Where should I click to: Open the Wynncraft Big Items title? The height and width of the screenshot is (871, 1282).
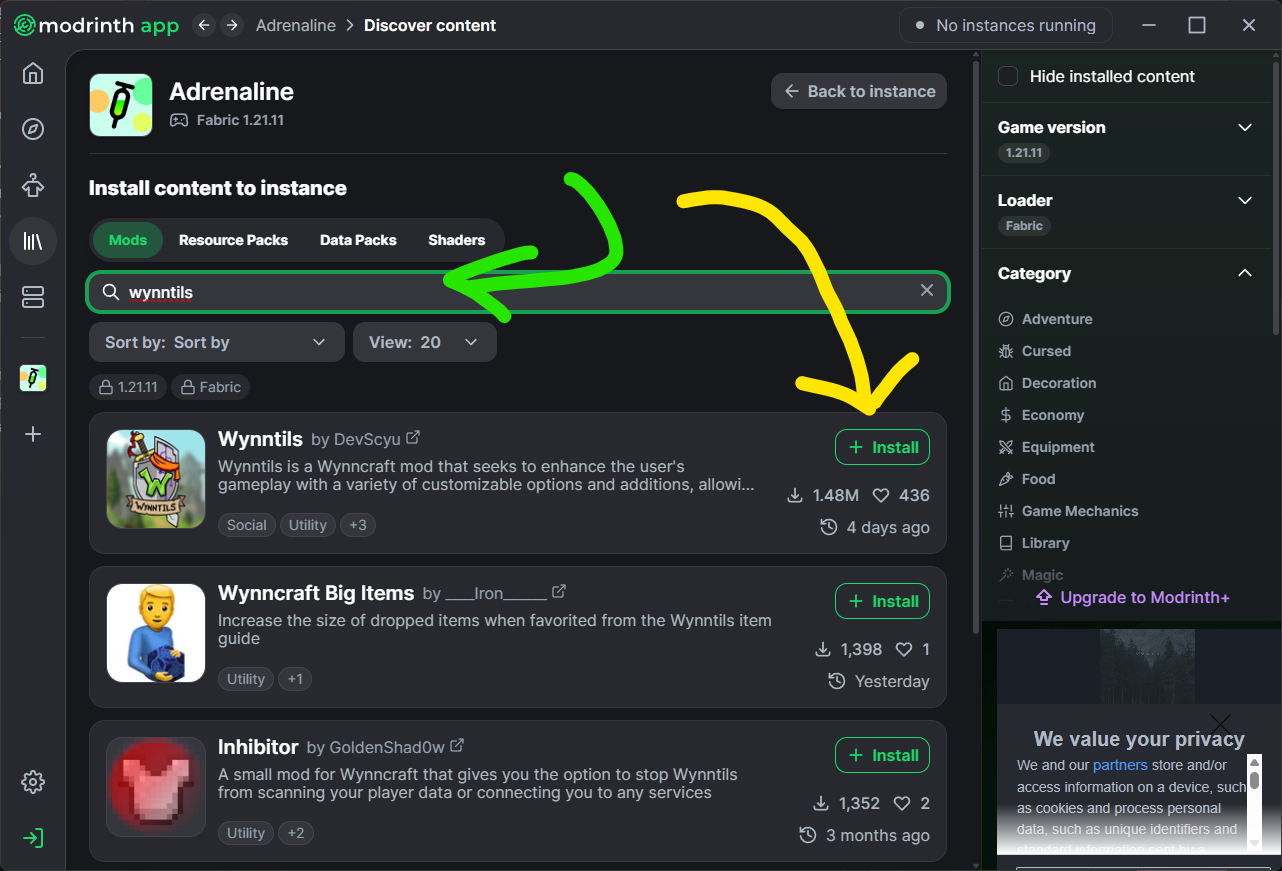tap(316, 593)
